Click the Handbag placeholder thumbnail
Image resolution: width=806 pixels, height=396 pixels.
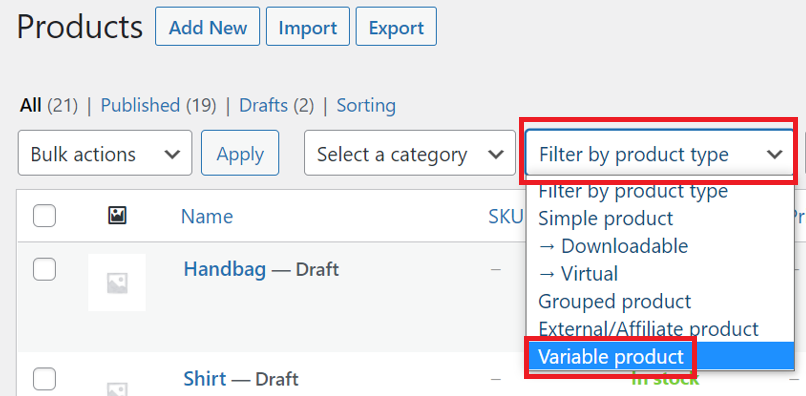(x=117, y=282)
